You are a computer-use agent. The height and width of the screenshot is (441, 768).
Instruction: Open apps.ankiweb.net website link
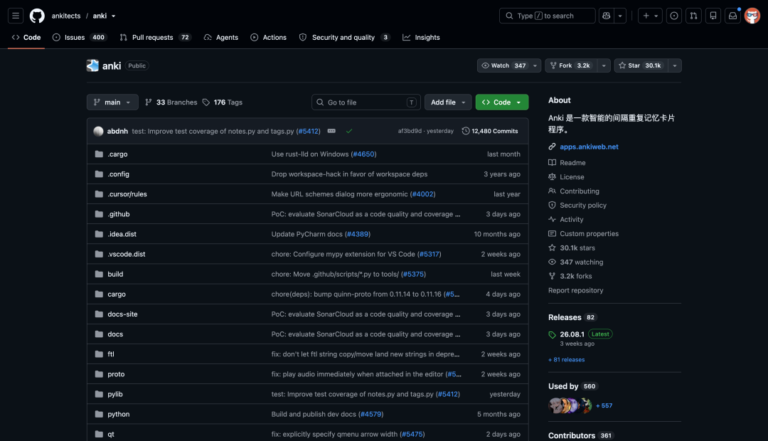pyautogui.click(x=589, y=147)
